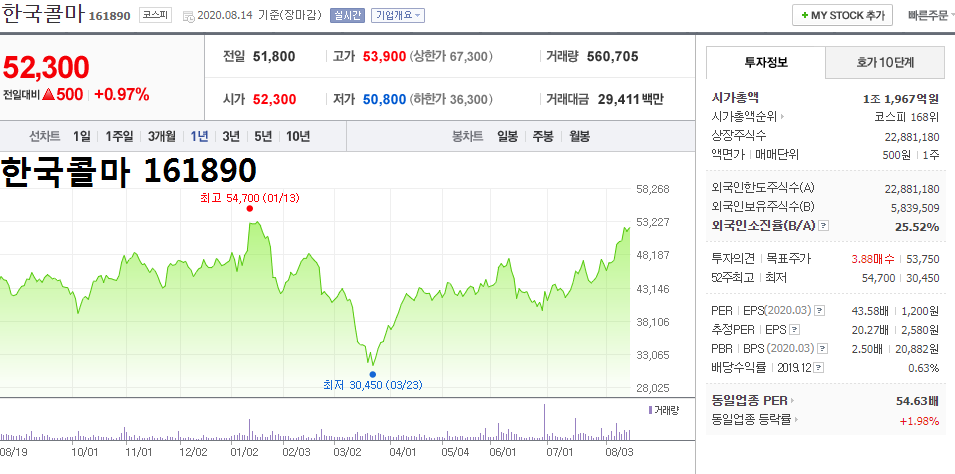Switch to the 월봉 candlestick chart
Viewport: 955px width, 474px height.
coord(579,136)
